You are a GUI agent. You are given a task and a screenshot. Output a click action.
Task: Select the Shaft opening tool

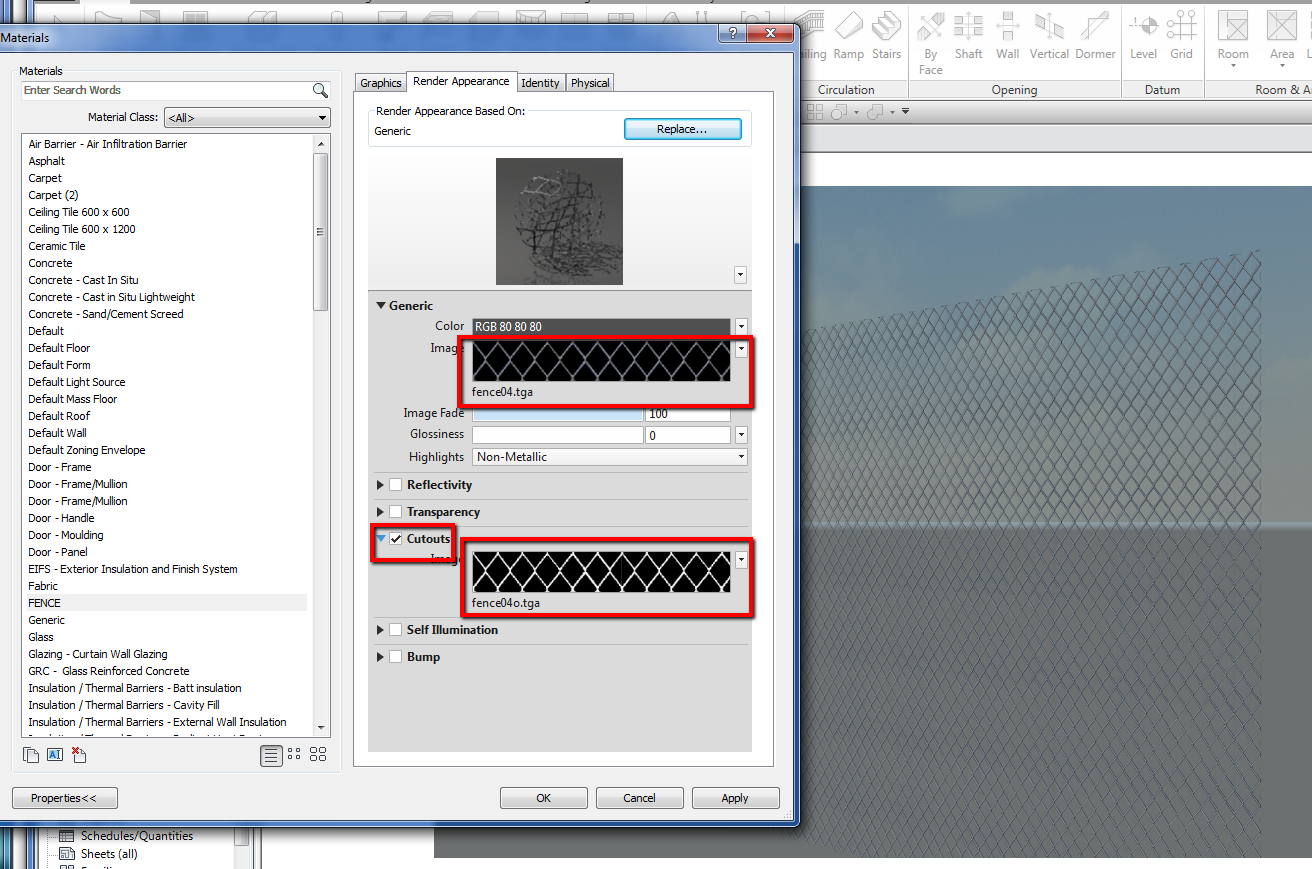tap(968, 35)
